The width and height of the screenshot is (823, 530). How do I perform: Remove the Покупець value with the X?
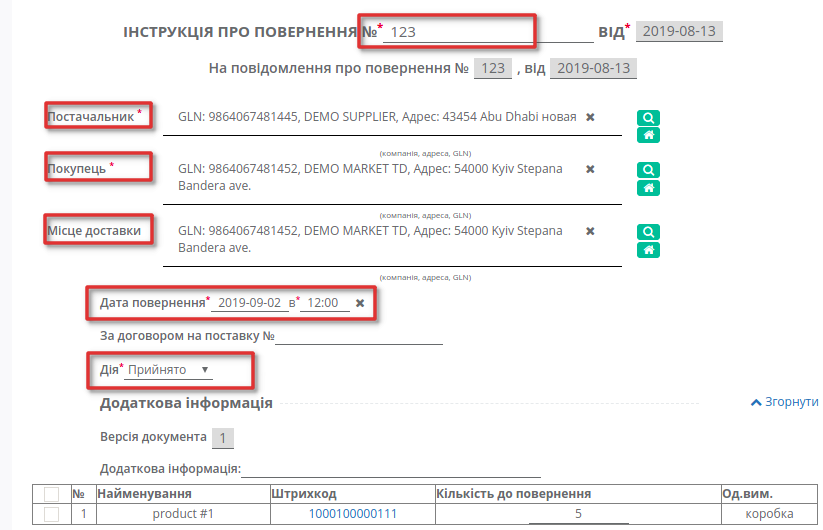(590, 169)
